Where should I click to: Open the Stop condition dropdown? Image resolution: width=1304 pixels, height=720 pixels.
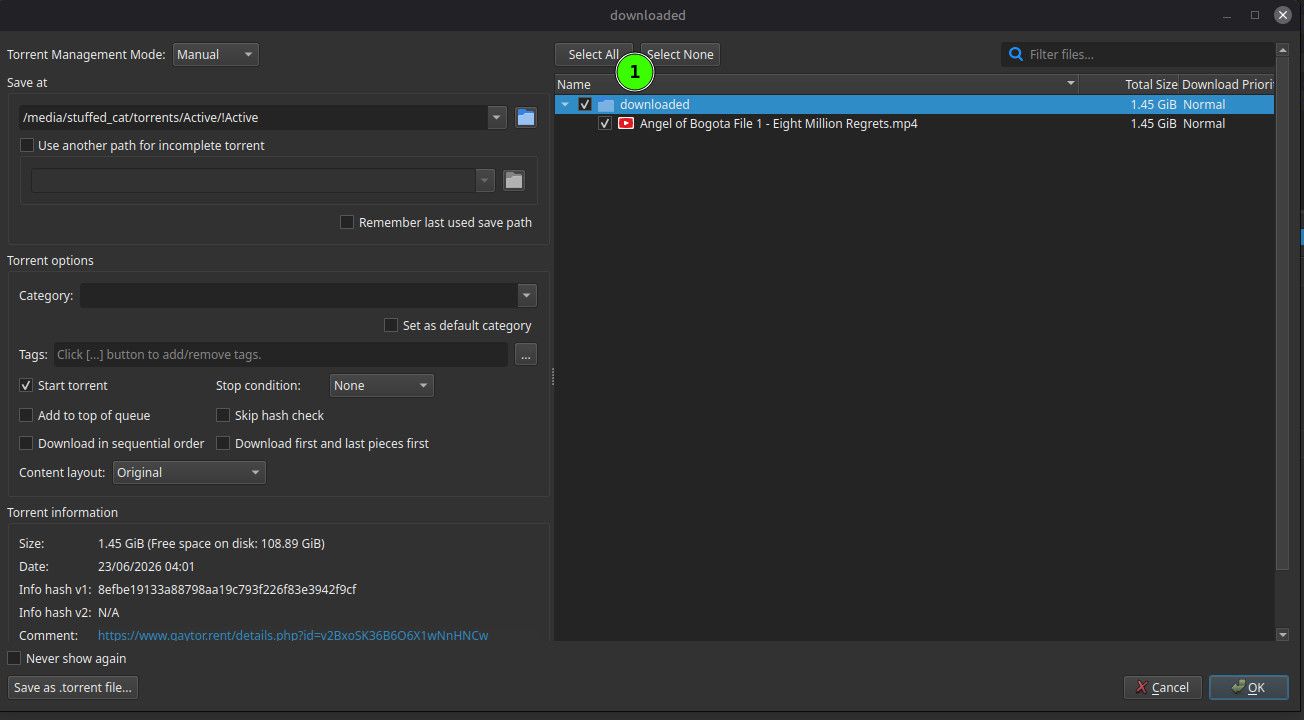[x=382, y=386]
